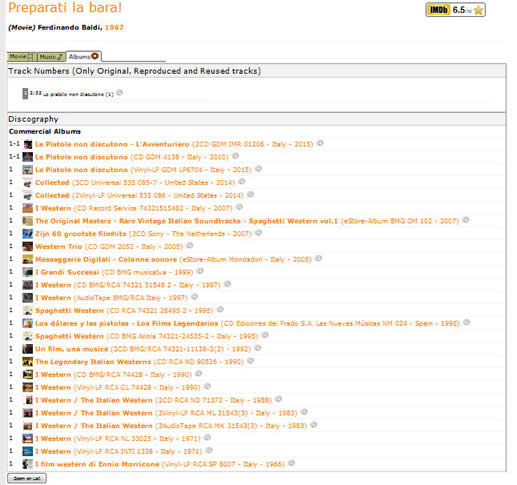Click info icon after I Grandi Successi
517x485 pixels.
tap(200, 271)
